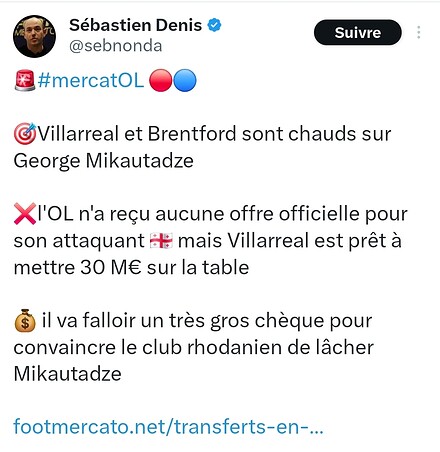Click the text about Villarreal and Brentford
Viewport: 440px width, 452px height.
pos(214,134)
